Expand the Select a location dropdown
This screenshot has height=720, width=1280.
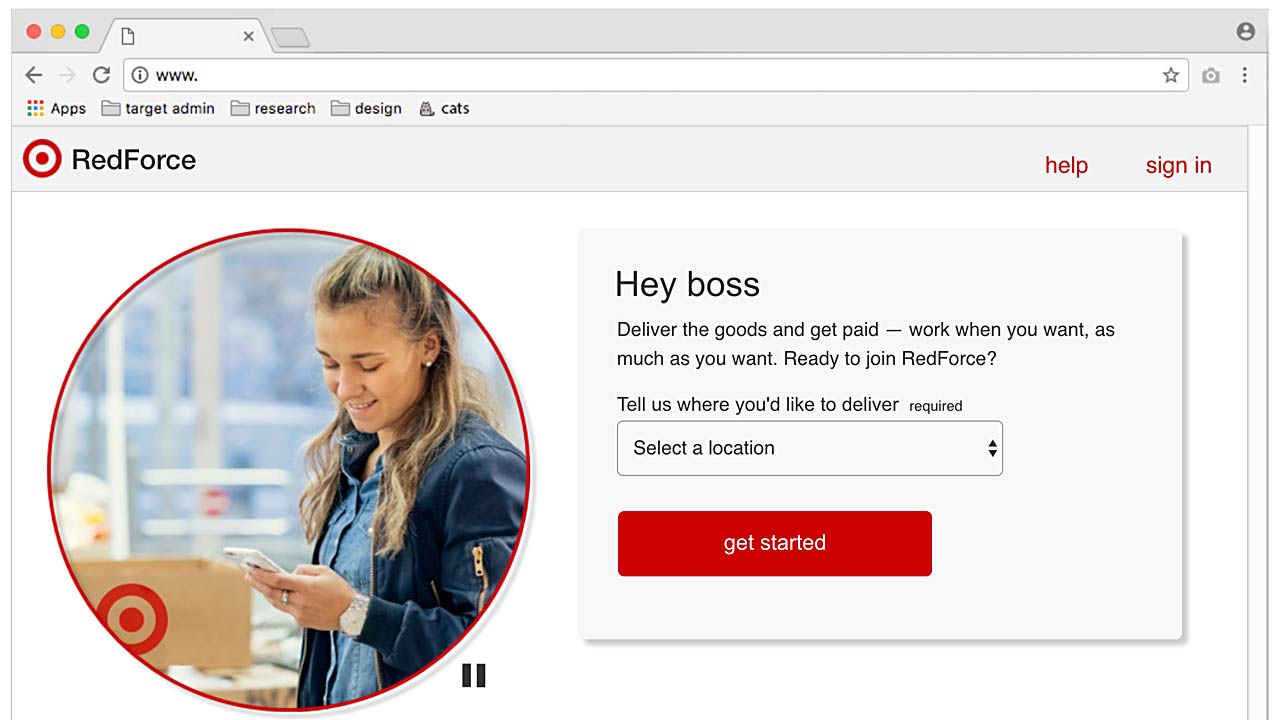[x=809, y=448]
